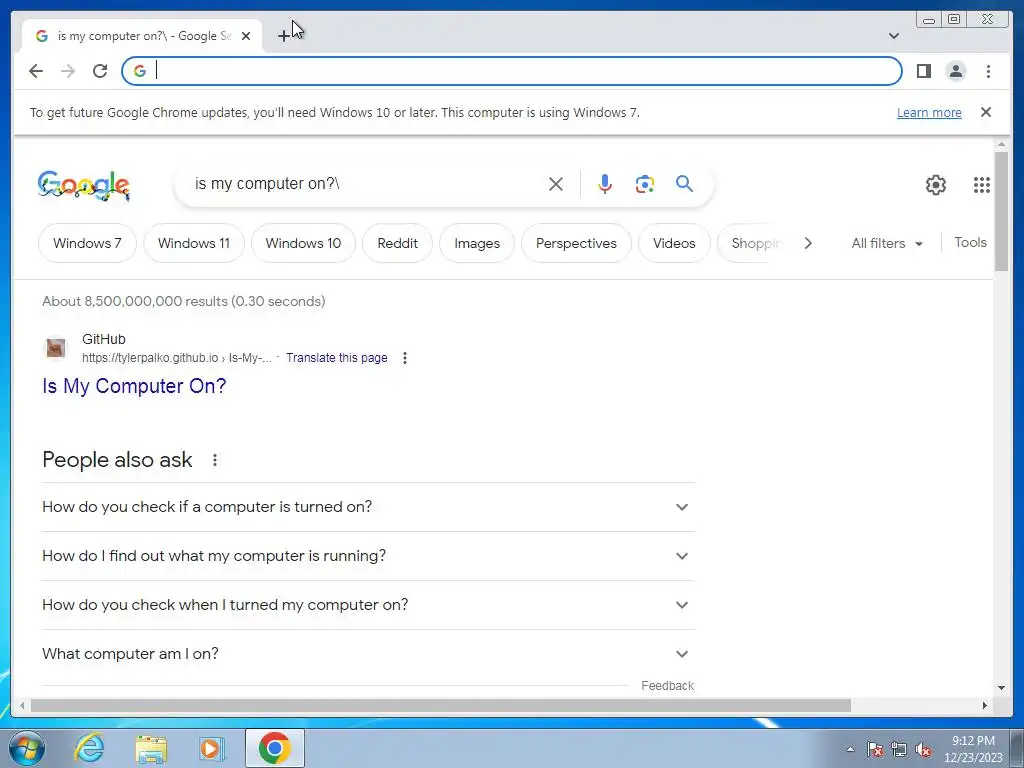This screenshot has width=1024, height=768.
Task: Expand 'How do you check if a computer is turned on?'
Action: tap(368, 507)
